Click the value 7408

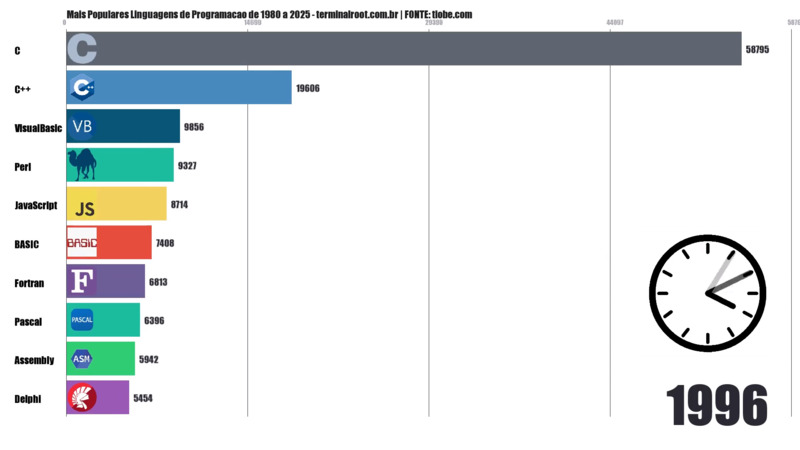pos(165,243)
